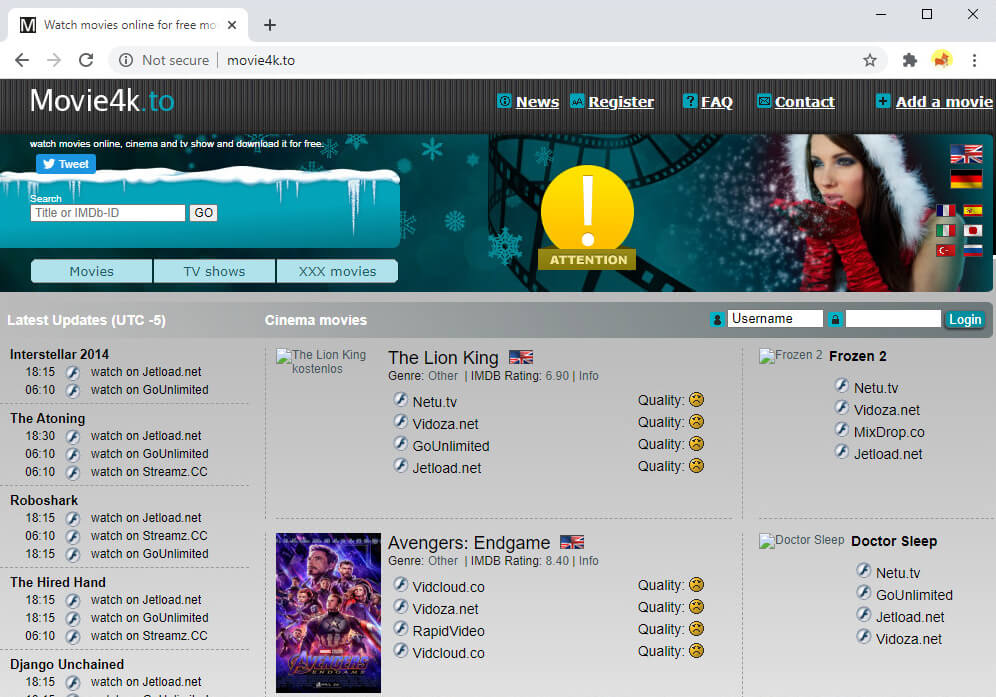The width and height of the screenshot is (996, 697).
Task: Open the Contact page
Action: [804, 102]
